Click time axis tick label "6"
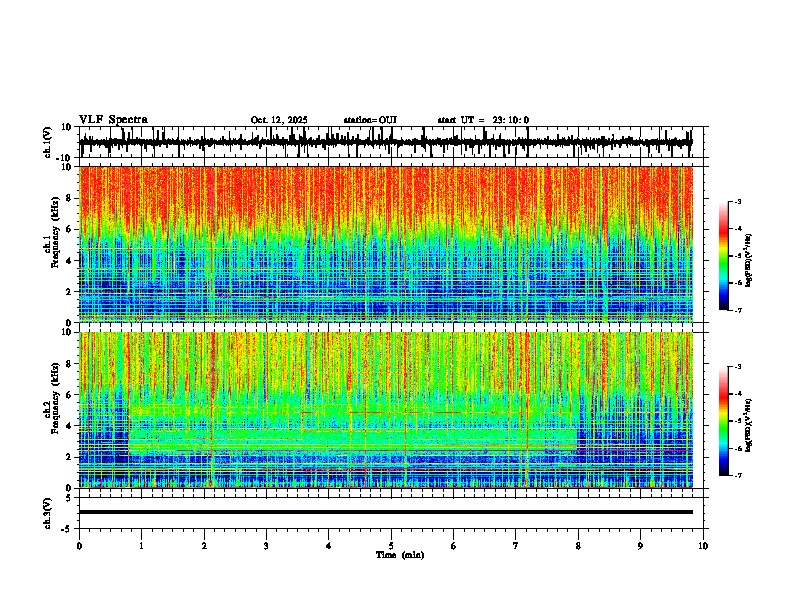Viewport: 792px width, 612px height. pyautogui.click(x=454, y=546)
